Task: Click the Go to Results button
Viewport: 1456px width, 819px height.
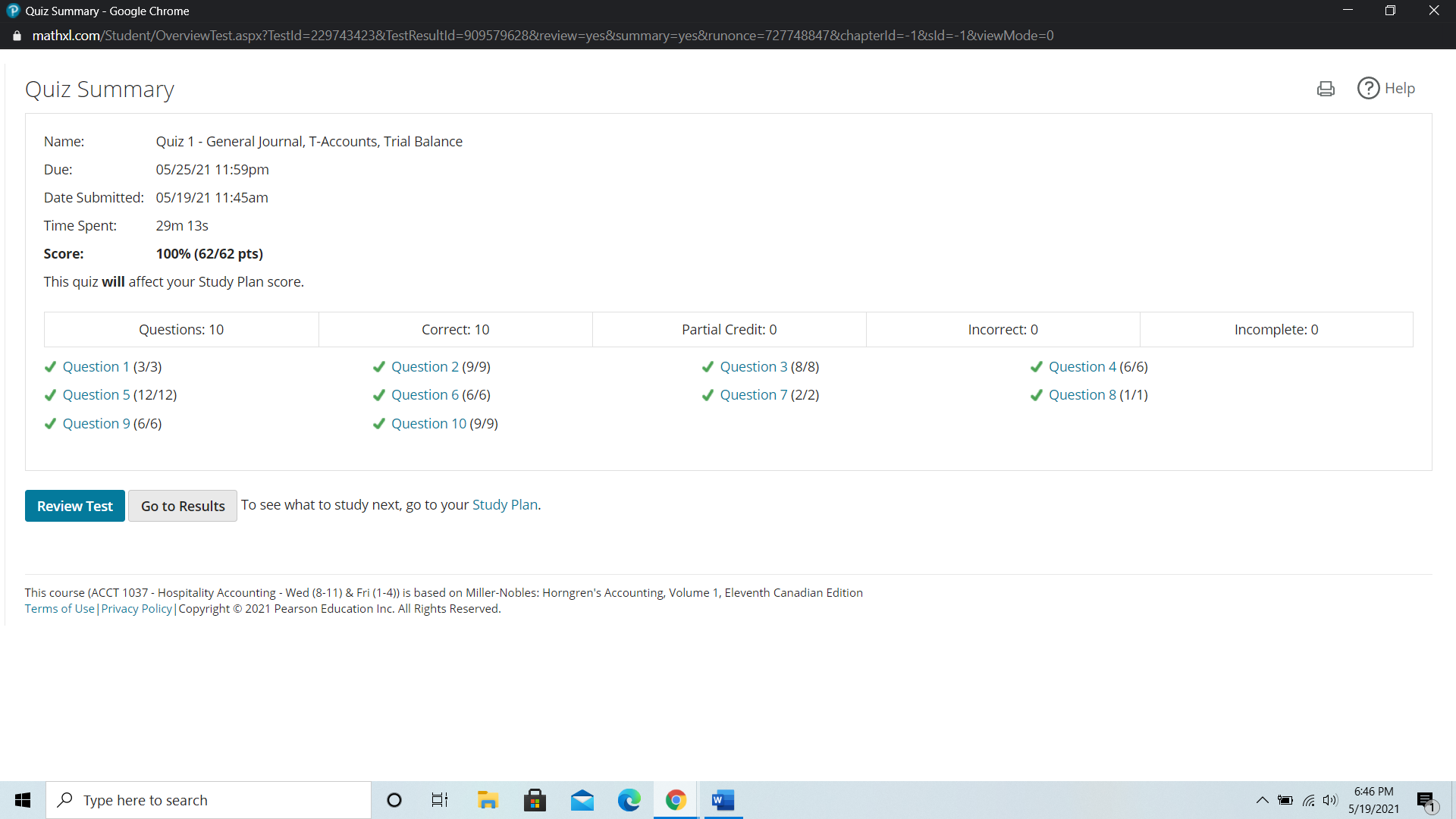Action: pos(183,506)
